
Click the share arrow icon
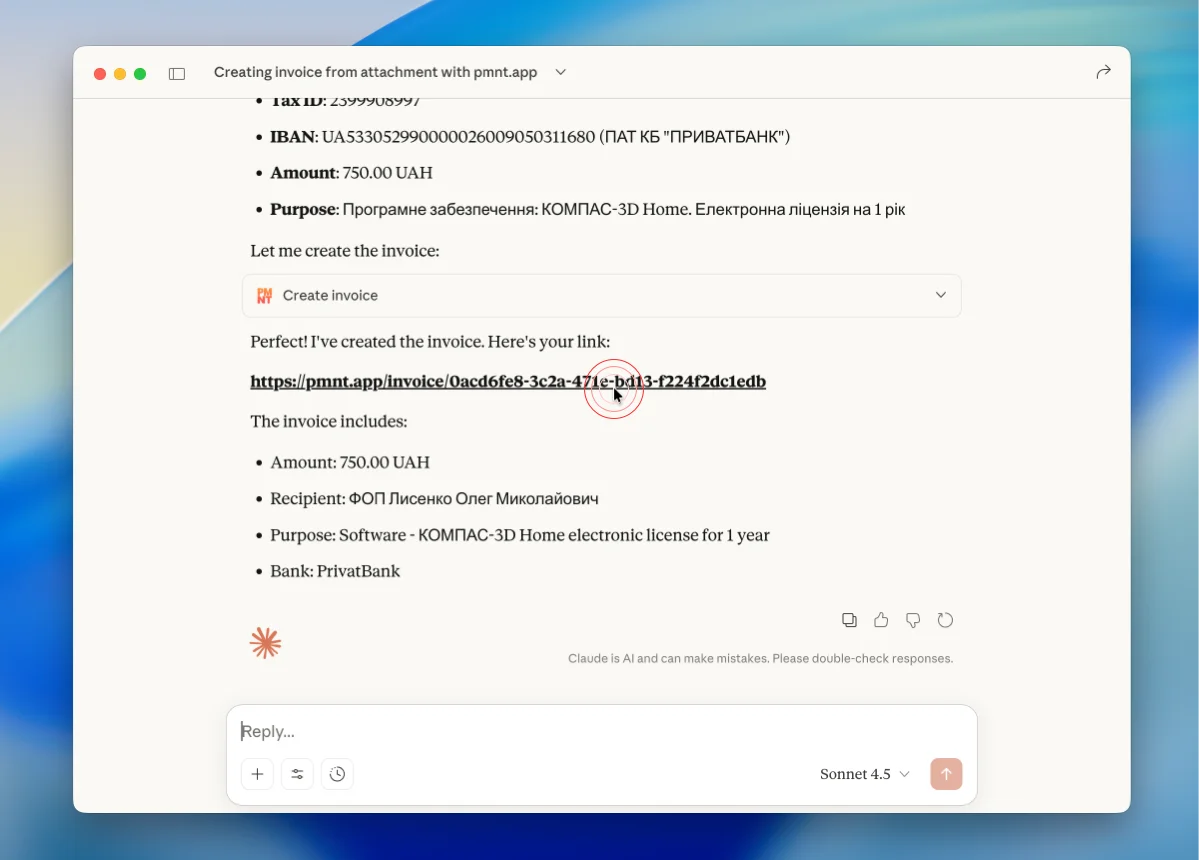[x=1103, y=72]
